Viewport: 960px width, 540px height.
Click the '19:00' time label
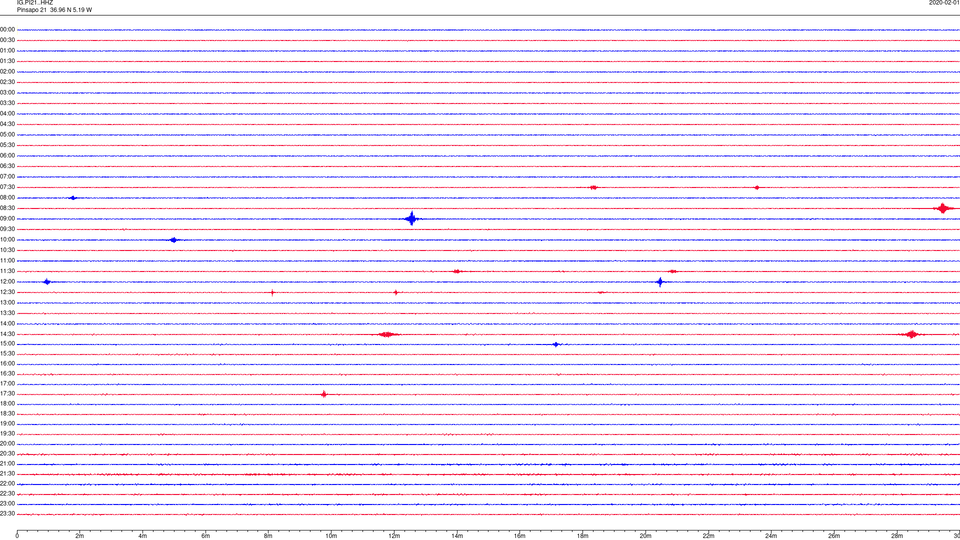tap(7, 424)
